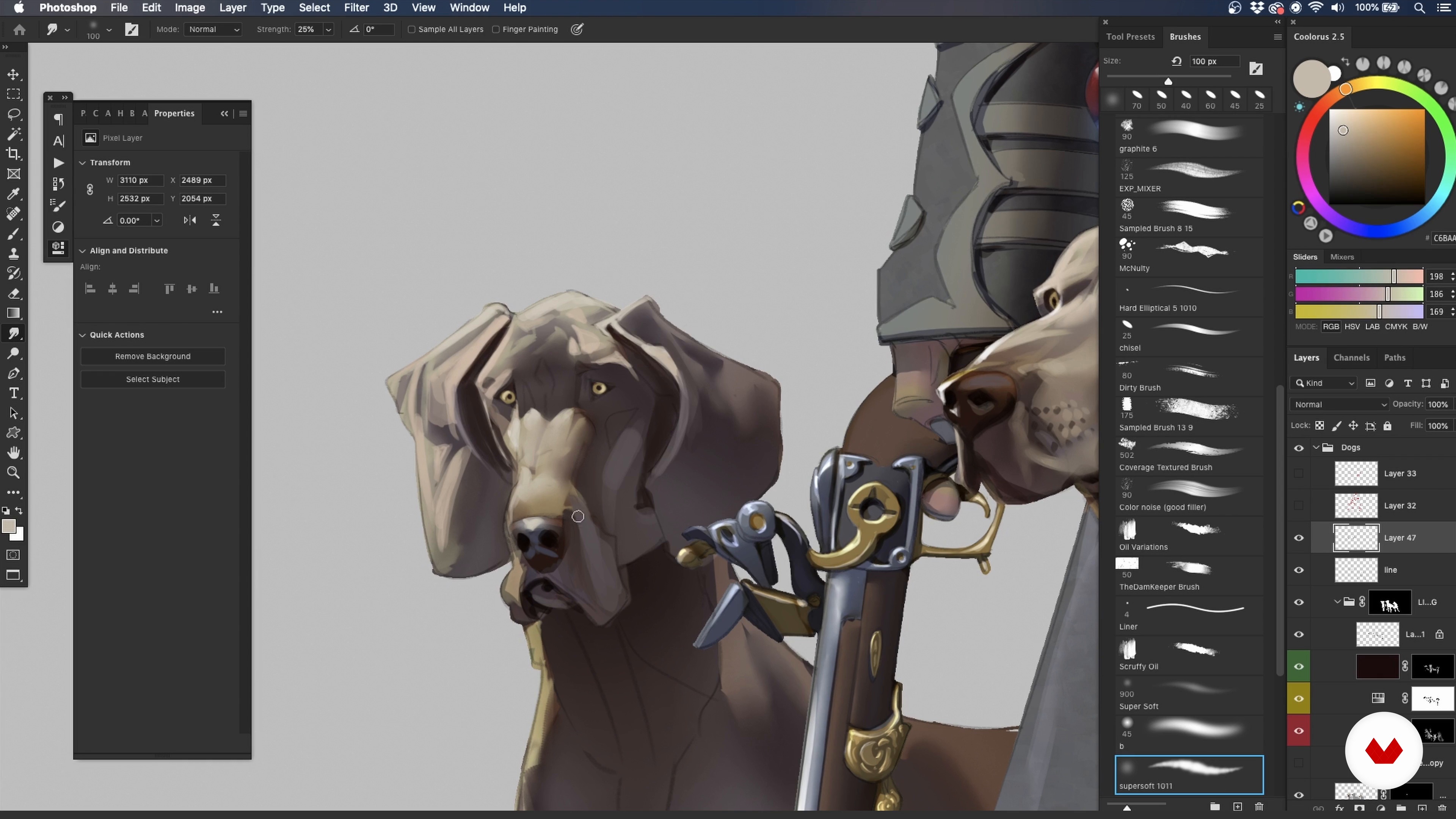Screen dimensions: 1456x819
Task: Click the foreground color swatch in toolbar
Action: [x=8, y=526]
